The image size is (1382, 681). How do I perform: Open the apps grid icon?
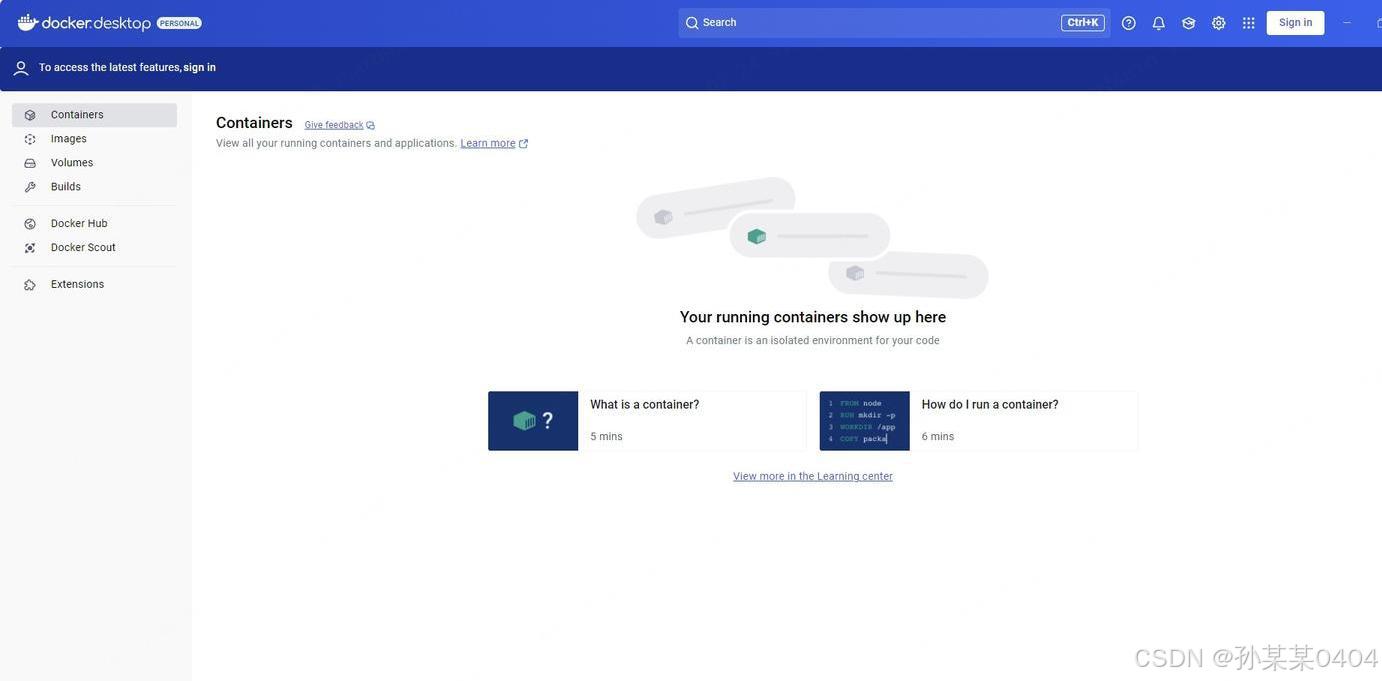[x=1249, y=23]
